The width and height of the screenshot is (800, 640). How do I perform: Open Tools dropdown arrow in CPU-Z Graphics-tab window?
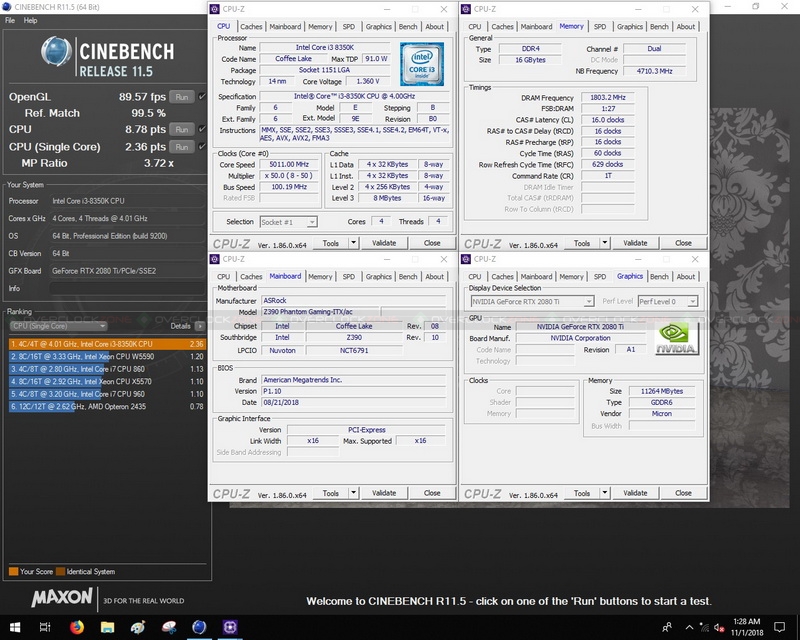605,493
